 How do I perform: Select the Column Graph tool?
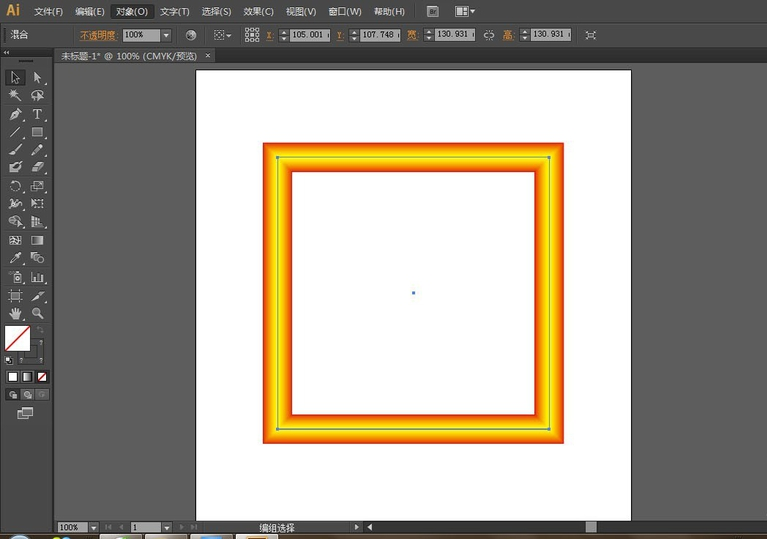click(x=37, y=277)
